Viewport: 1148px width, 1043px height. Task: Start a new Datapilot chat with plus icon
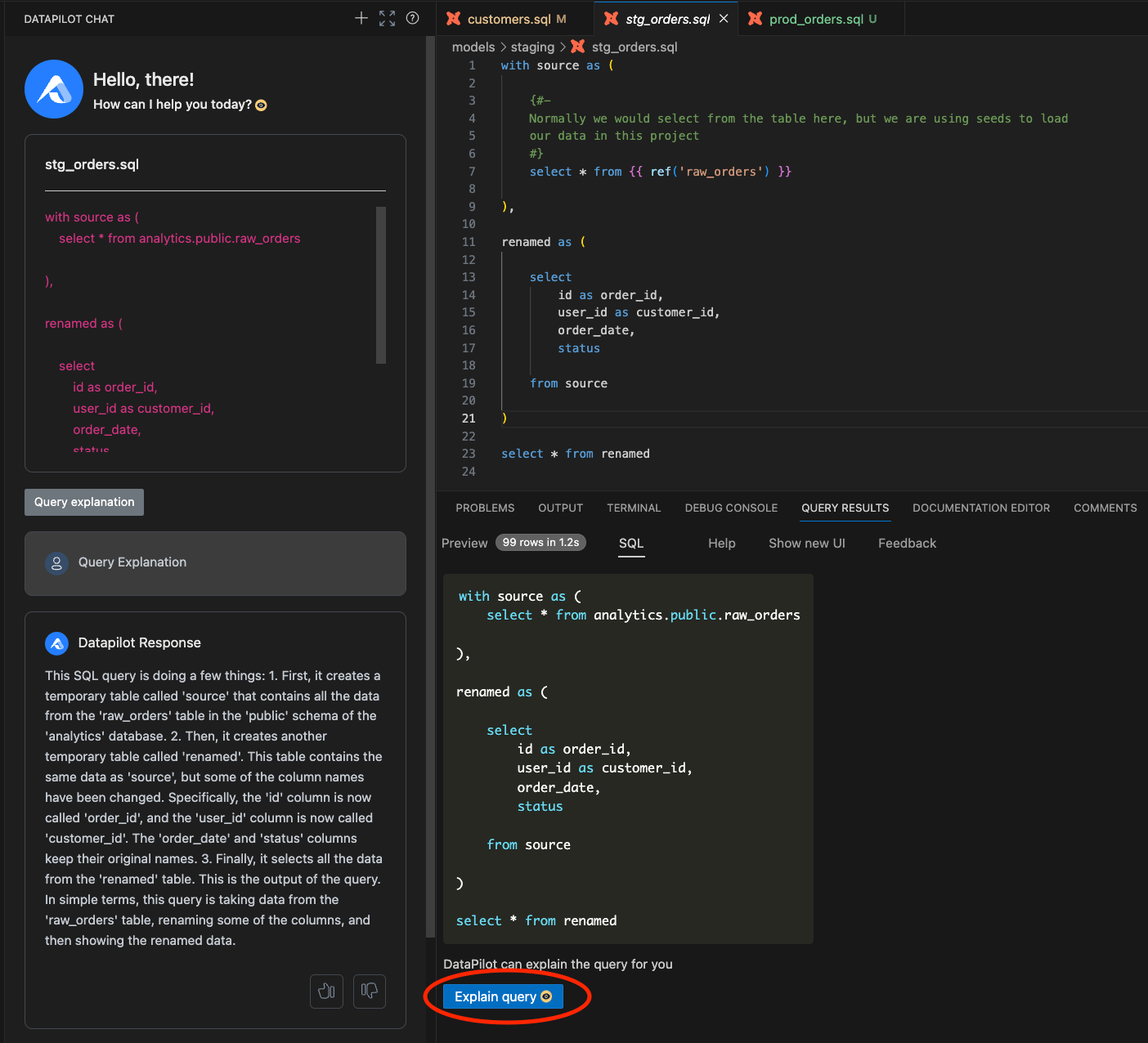click(x=361, y=18)
